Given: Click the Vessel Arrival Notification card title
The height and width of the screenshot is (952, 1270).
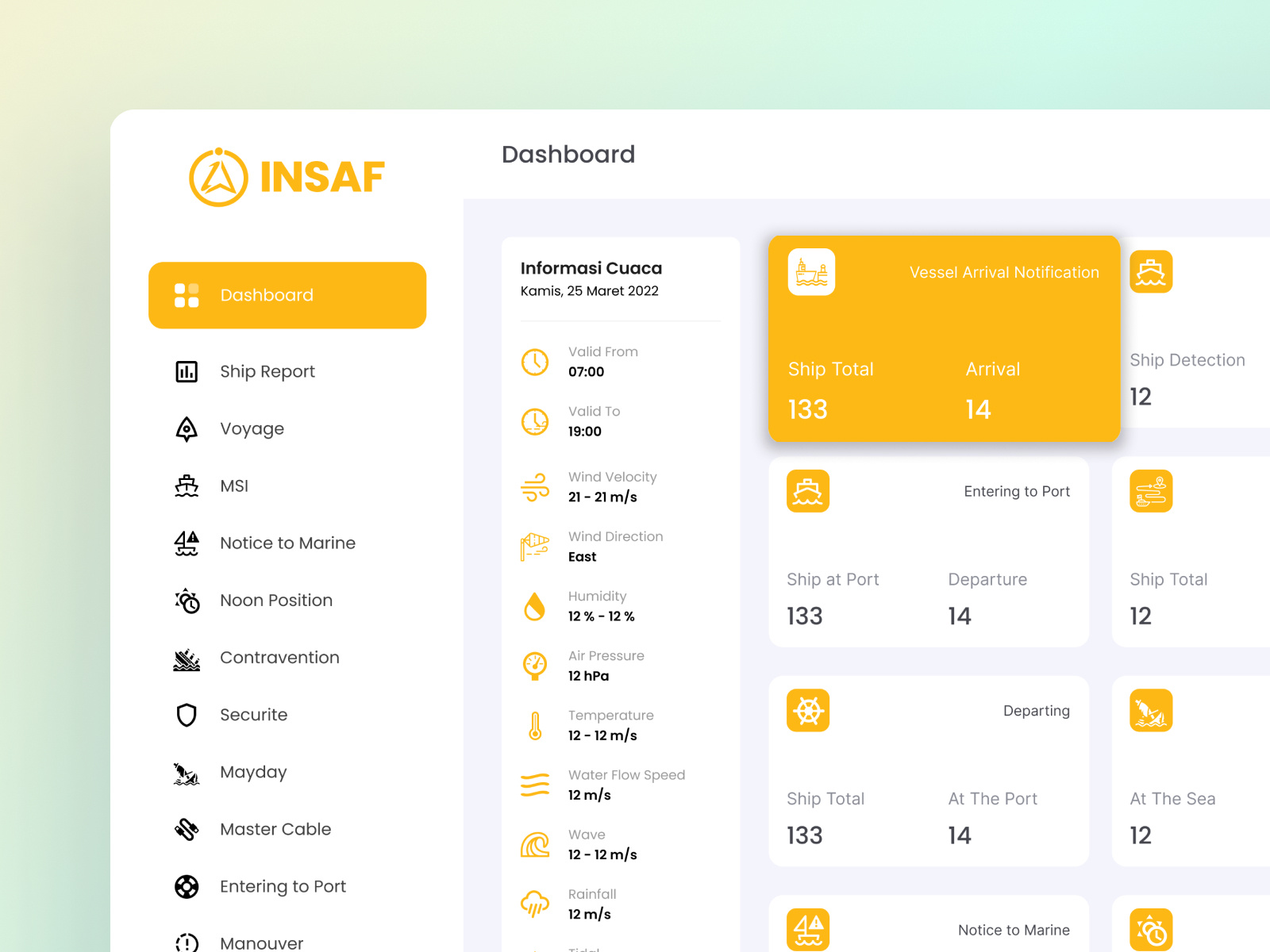Looking at the screenshot, I should 1004,272.
